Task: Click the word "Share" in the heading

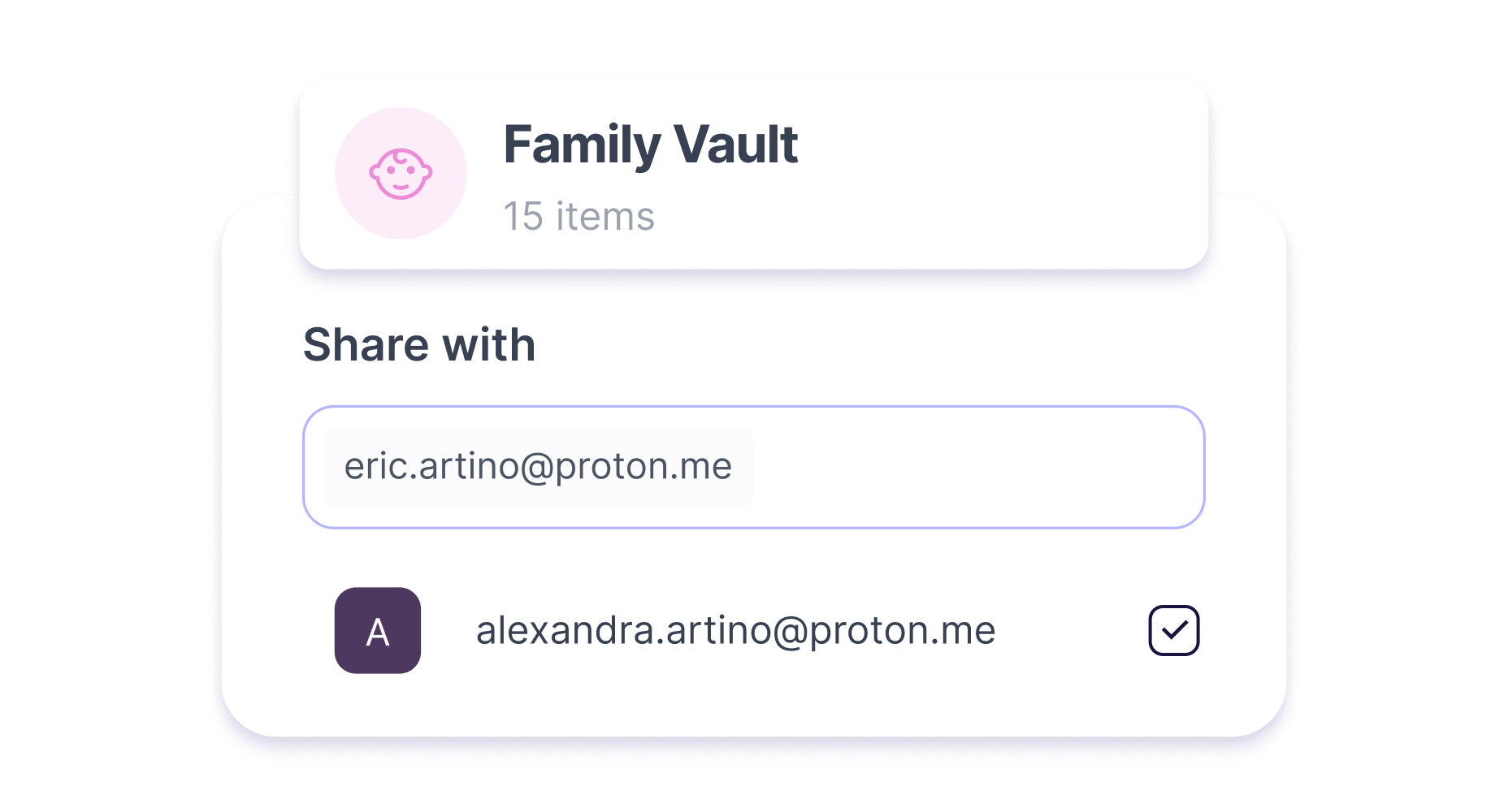Action: click(366, 344)
